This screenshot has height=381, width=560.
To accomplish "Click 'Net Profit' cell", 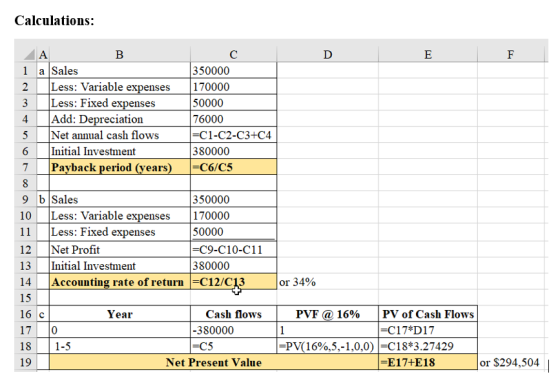I will point(120,250).
